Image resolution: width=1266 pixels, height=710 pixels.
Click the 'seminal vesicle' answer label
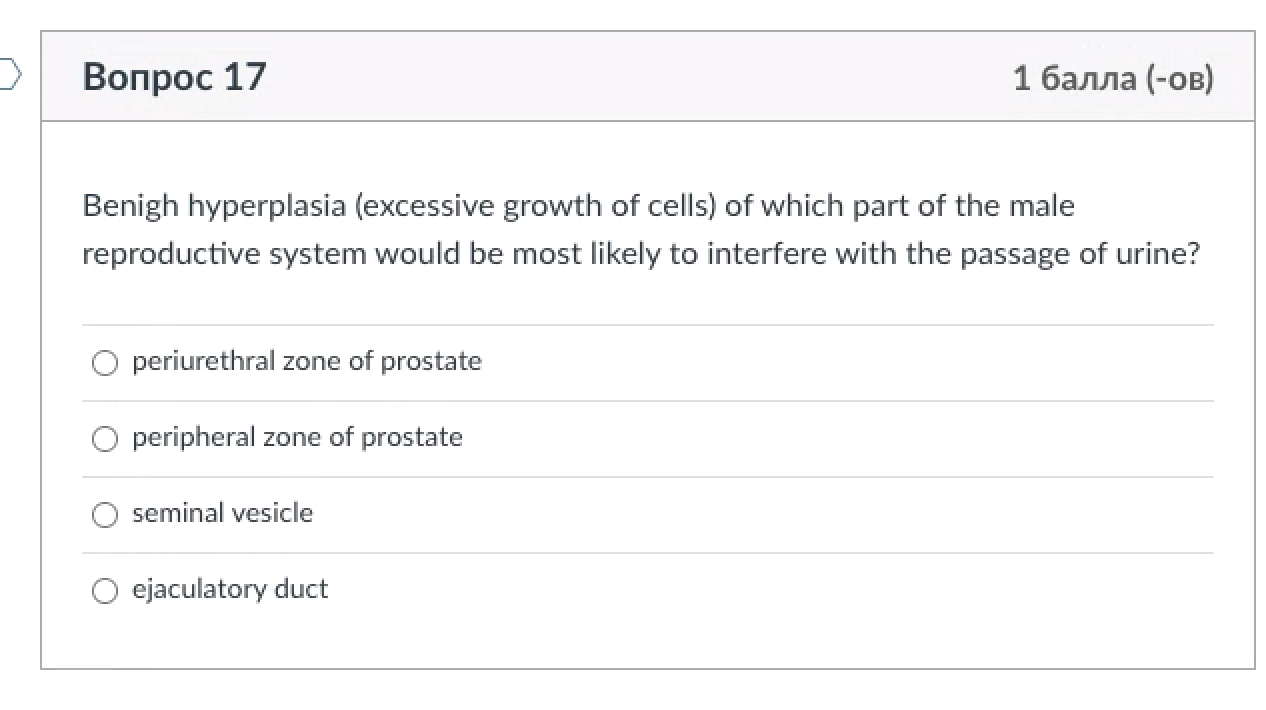[222, 513]
